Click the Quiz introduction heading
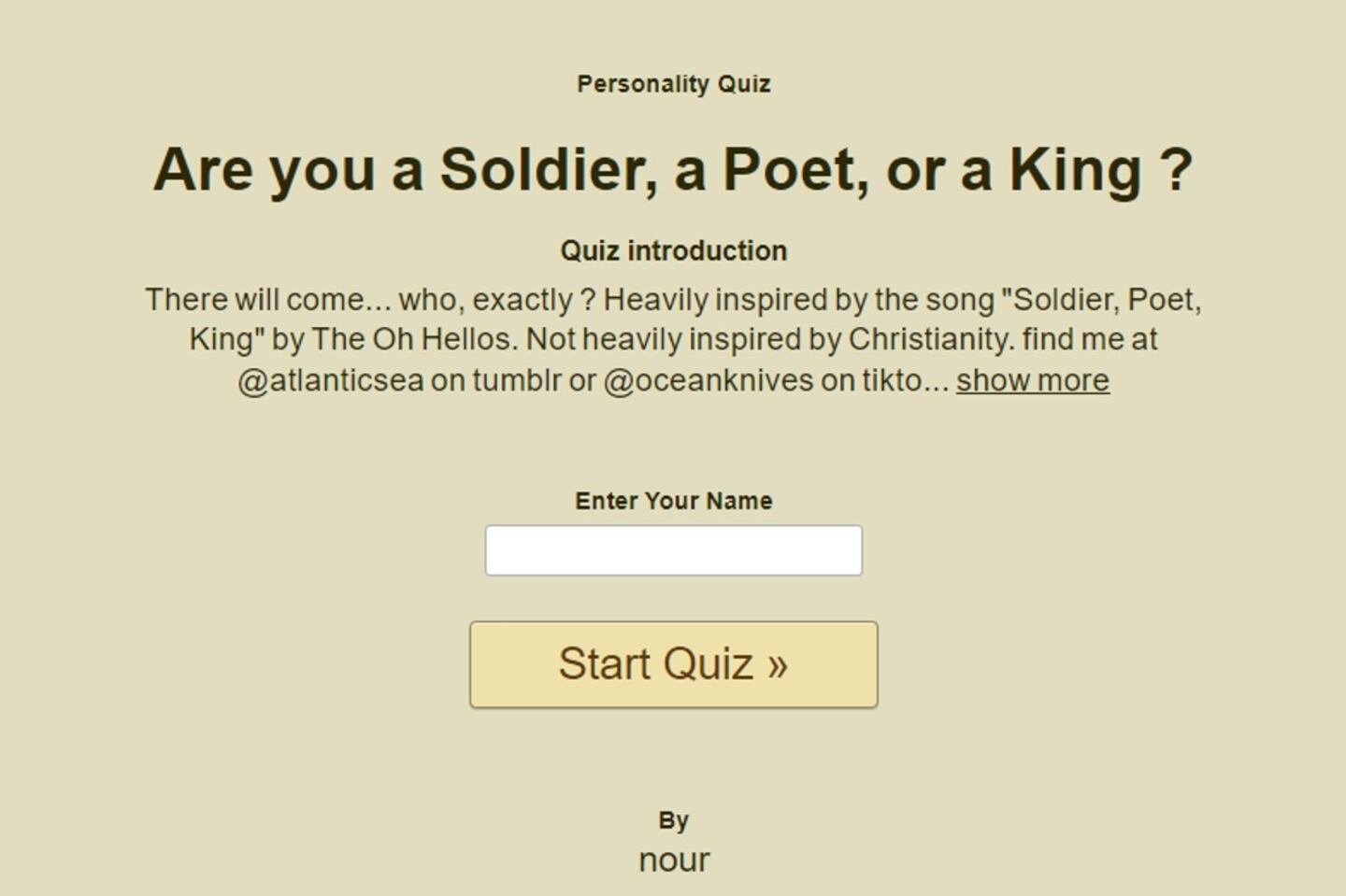The width and height of the screenshot is (1346, 896). tap(673, 250)
